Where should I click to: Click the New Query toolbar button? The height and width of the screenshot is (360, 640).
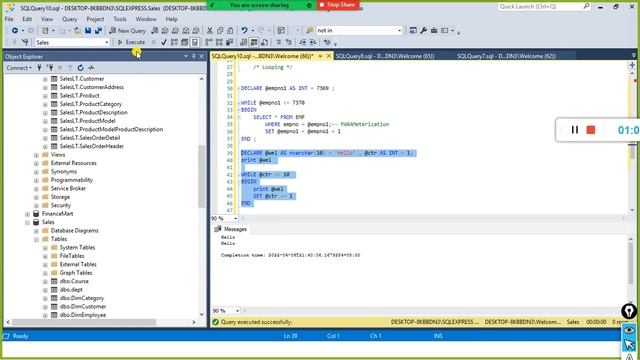[127, 31]
